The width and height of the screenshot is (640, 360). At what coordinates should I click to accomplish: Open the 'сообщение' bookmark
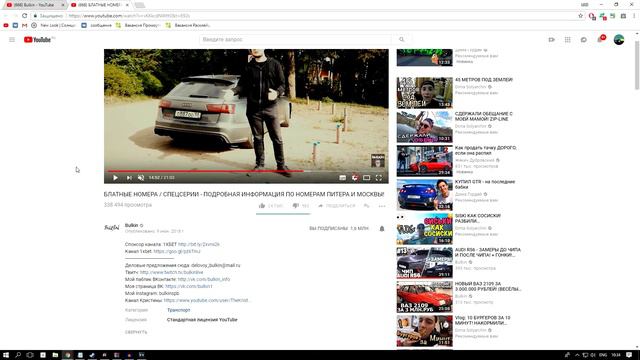(x=96, y=25)
